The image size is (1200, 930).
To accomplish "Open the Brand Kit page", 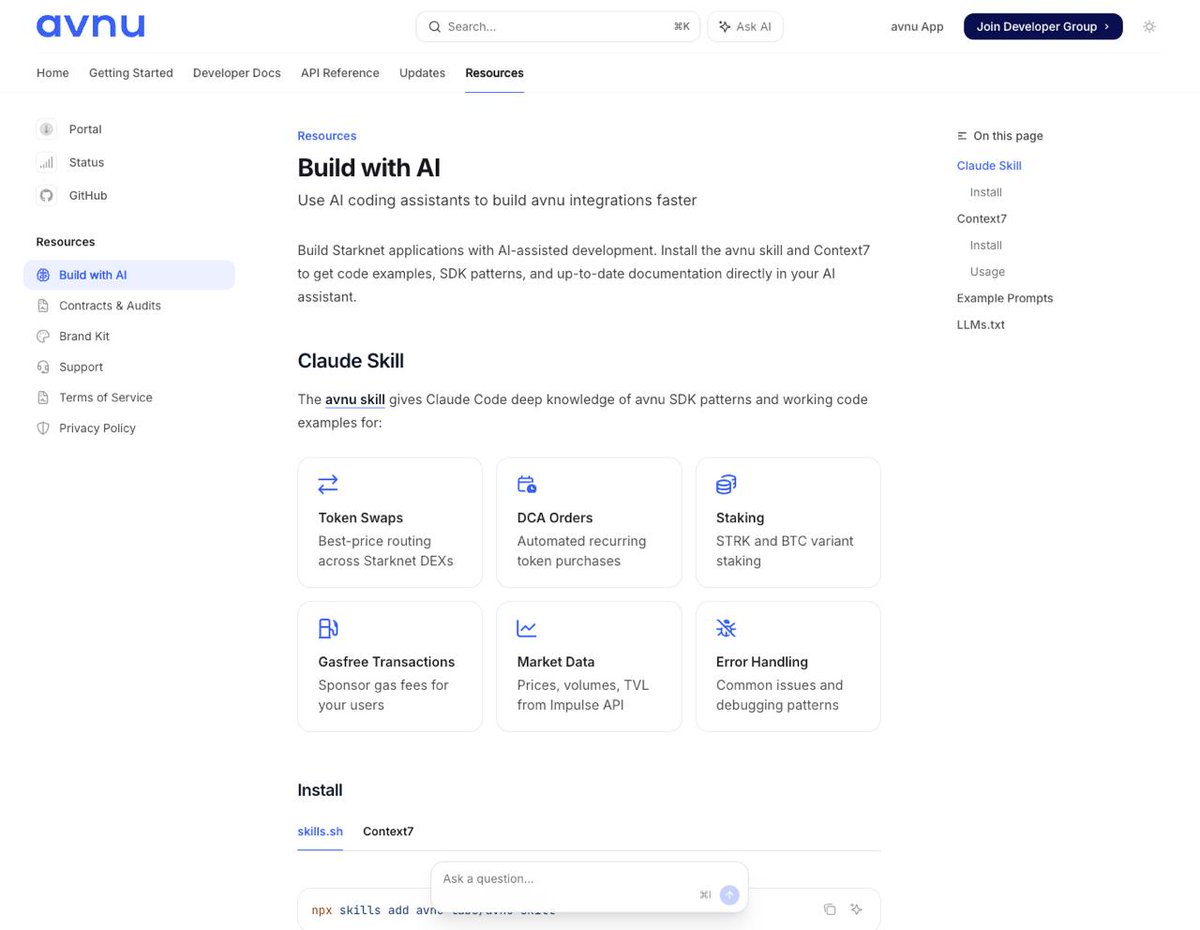I will (84, 336).
